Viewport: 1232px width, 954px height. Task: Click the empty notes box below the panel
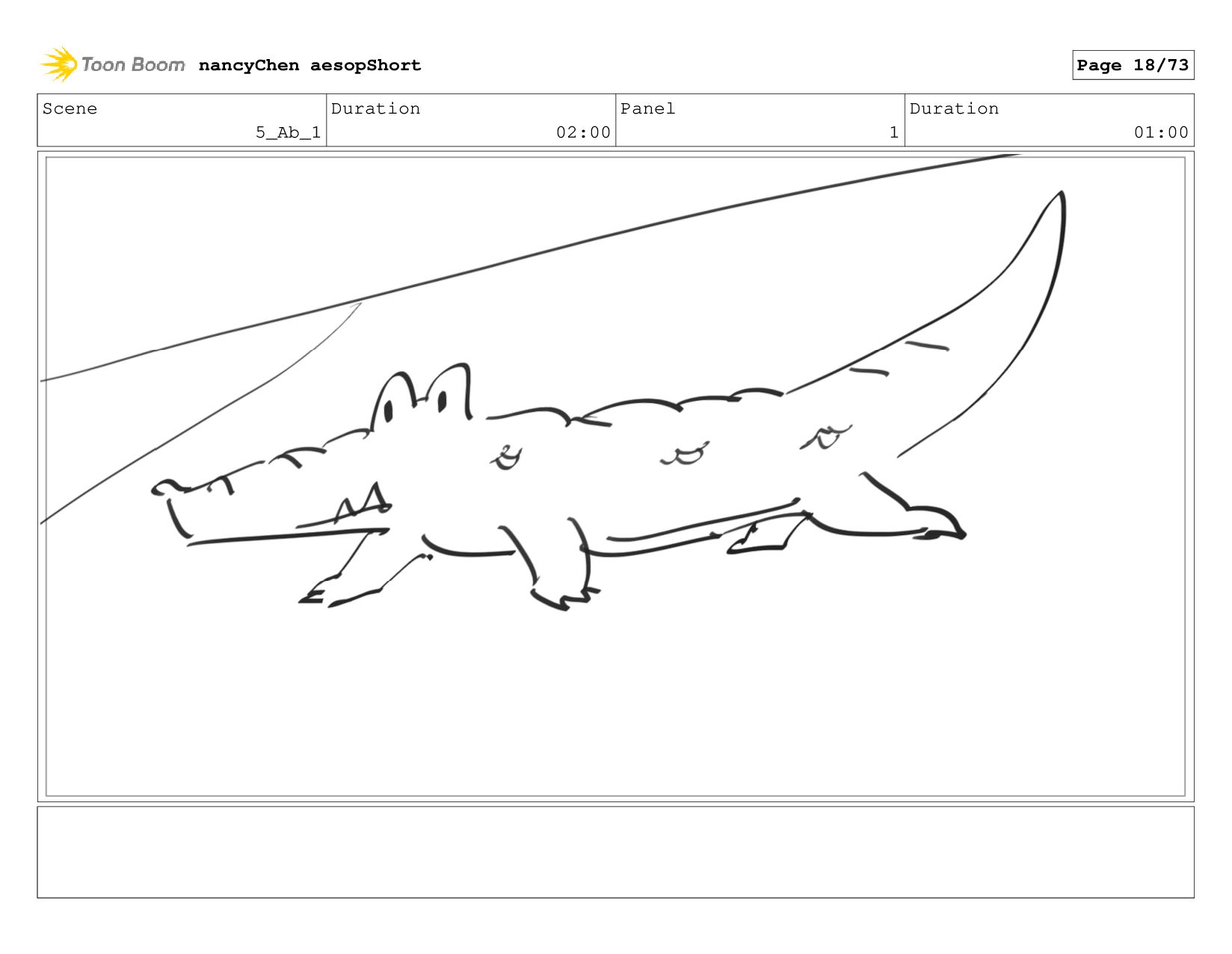tap(615, 852)
